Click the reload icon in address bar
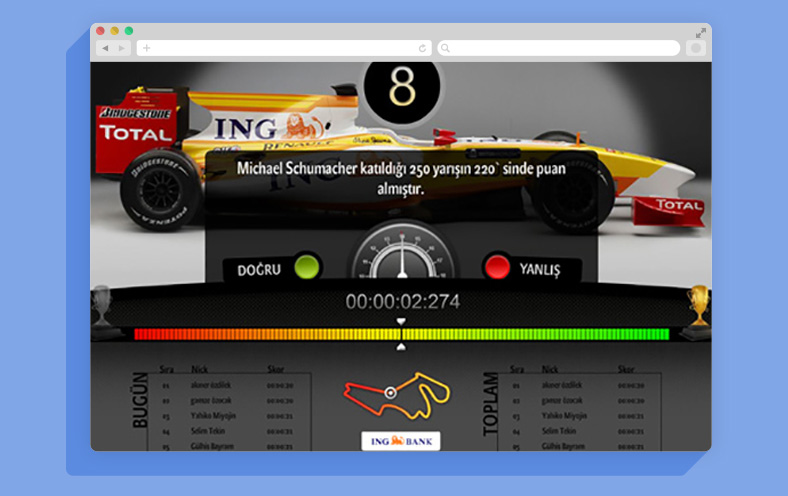The image size is (788, 496). pos(423,48)
